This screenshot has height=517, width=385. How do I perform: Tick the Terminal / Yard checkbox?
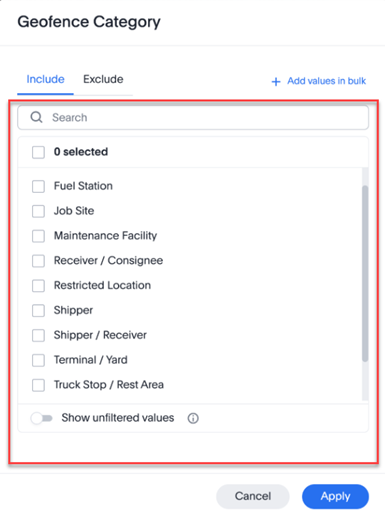click(38, 360)
